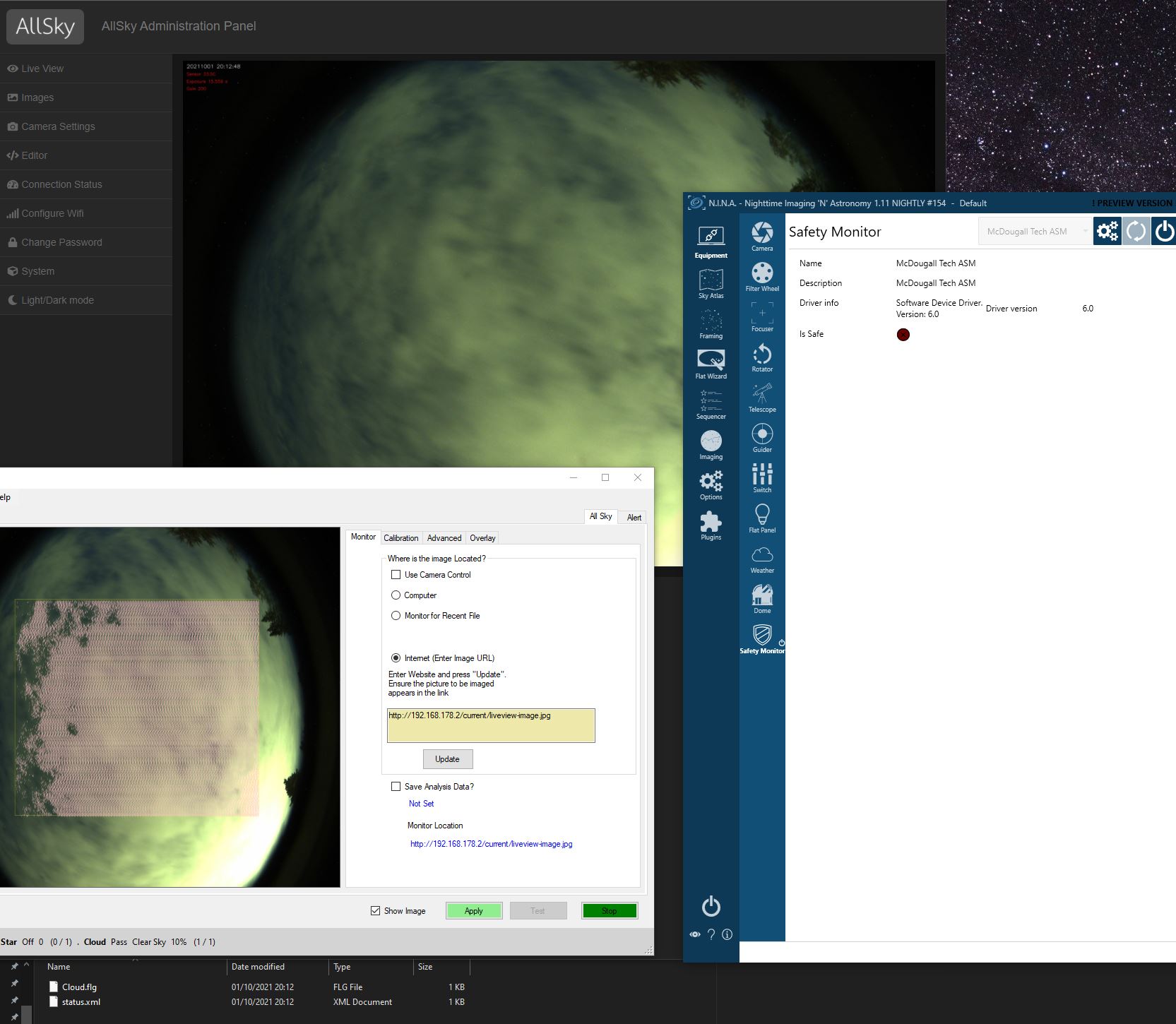Switch to the Calibration tab
The height and width of the screenshot is (1024, 1176).
pyautogui.click(x=401, y=538)
